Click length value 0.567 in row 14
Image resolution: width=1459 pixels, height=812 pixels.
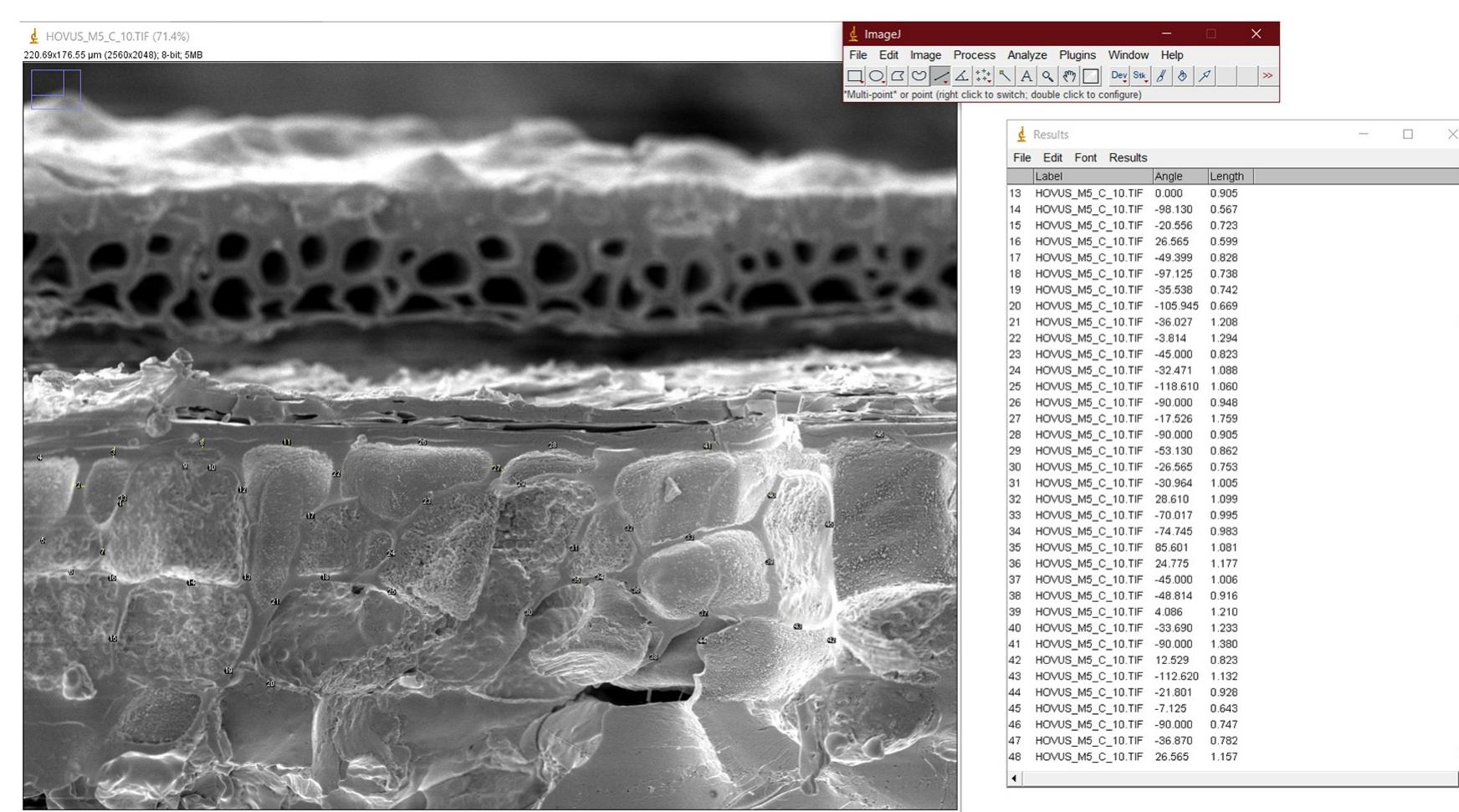click(x=1223, y=210)
